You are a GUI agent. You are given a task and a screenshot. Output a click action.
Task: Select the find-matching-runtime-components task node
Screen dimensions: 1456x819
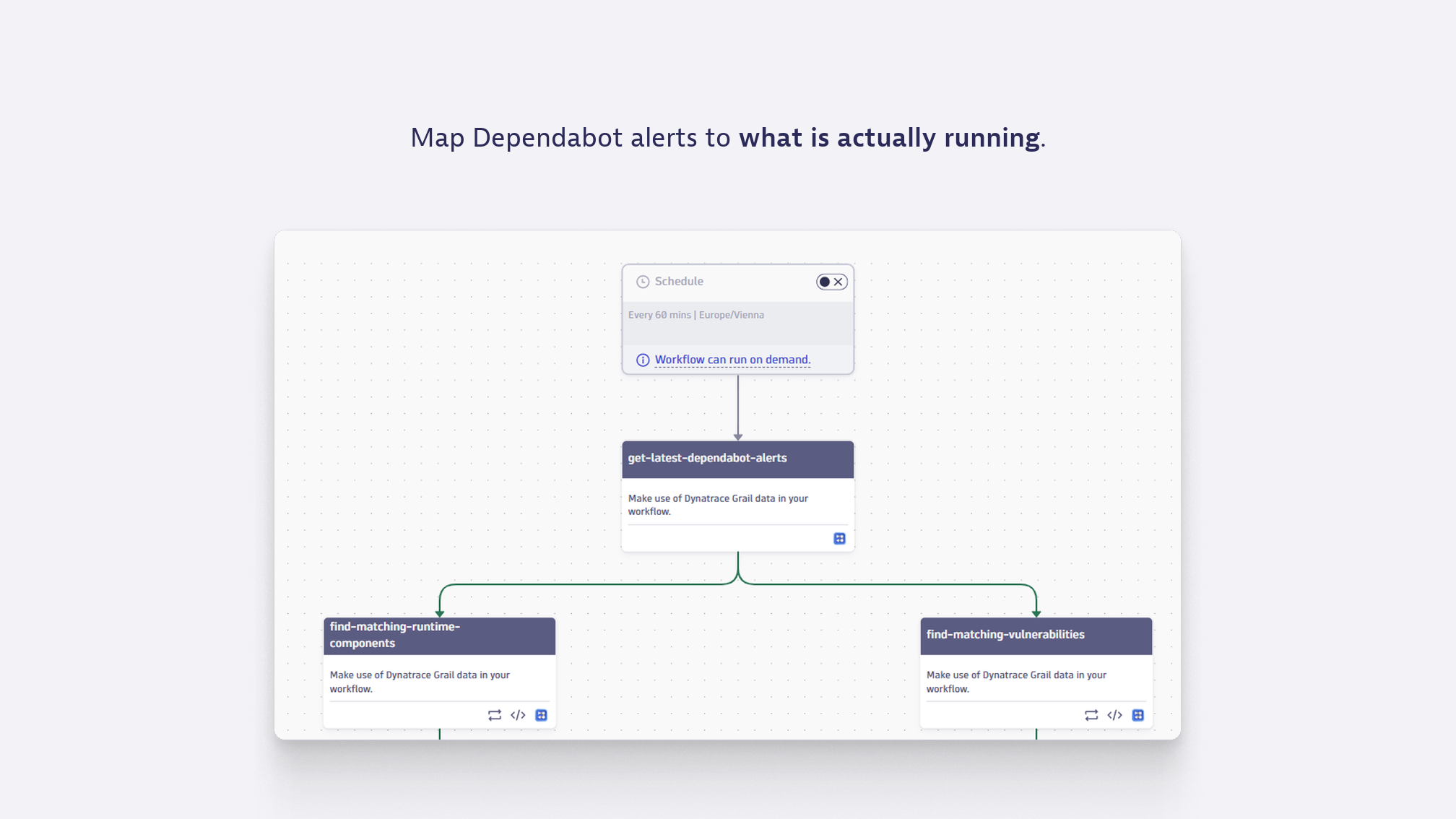pyautogui.click(x=439, y=672)
